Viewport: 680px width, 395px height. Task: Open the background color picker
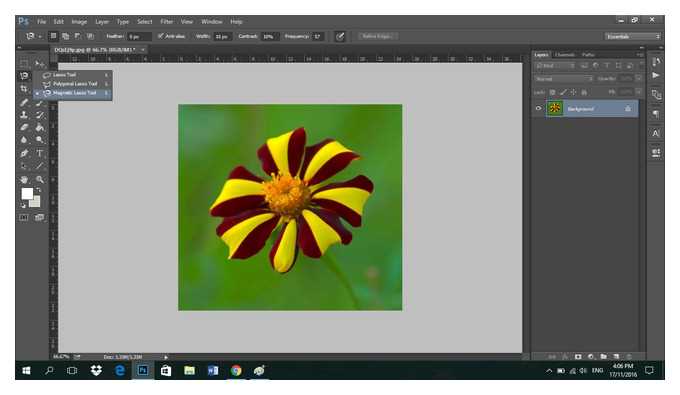point(36,203)
